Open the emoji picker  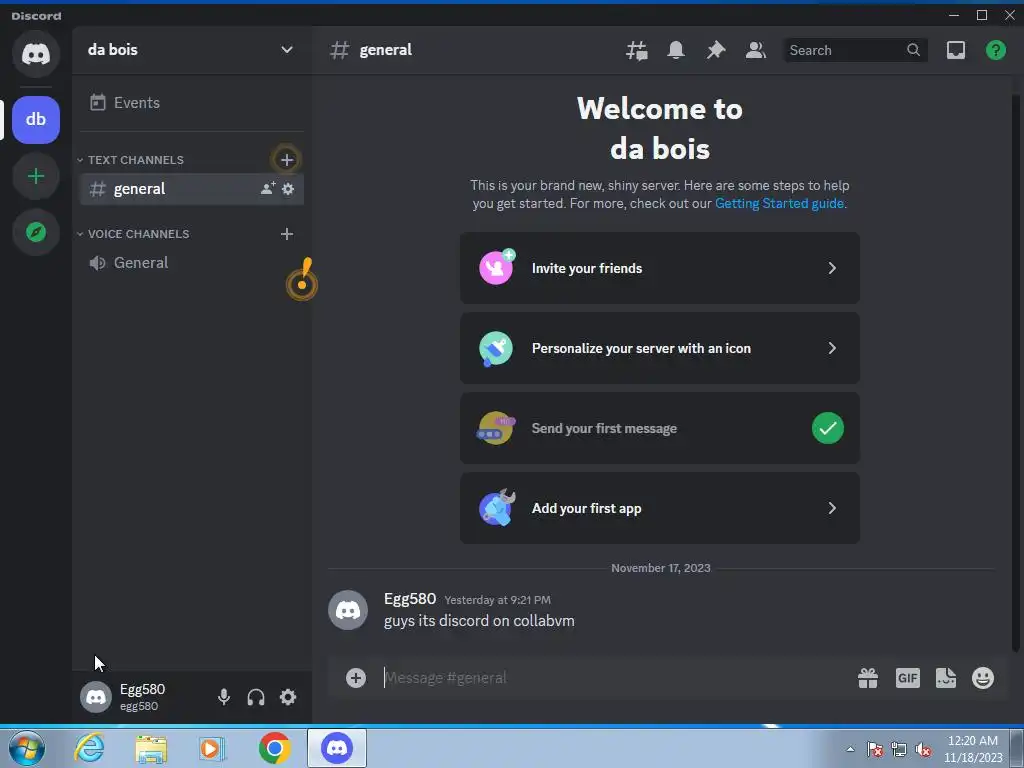983,678
